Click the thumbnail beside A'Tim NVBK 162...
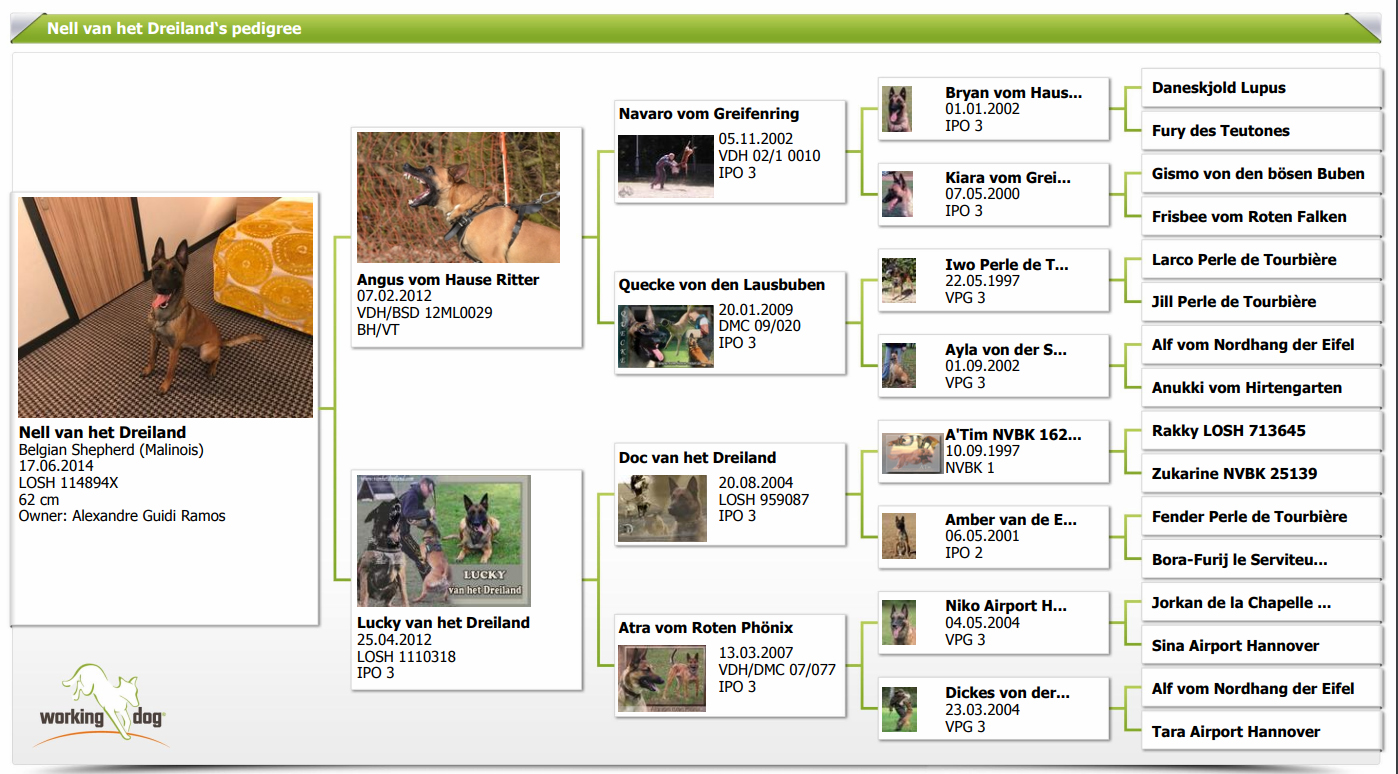 [x=912, y=452]
